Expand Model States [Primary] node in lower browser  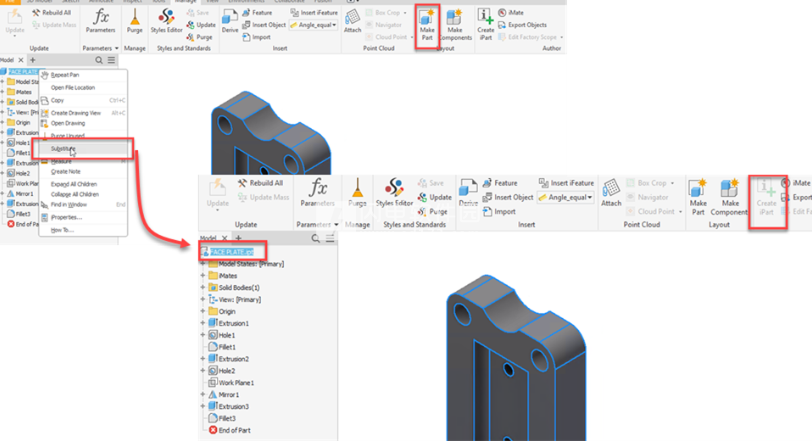pyautogui.click(x=203, y=264)
